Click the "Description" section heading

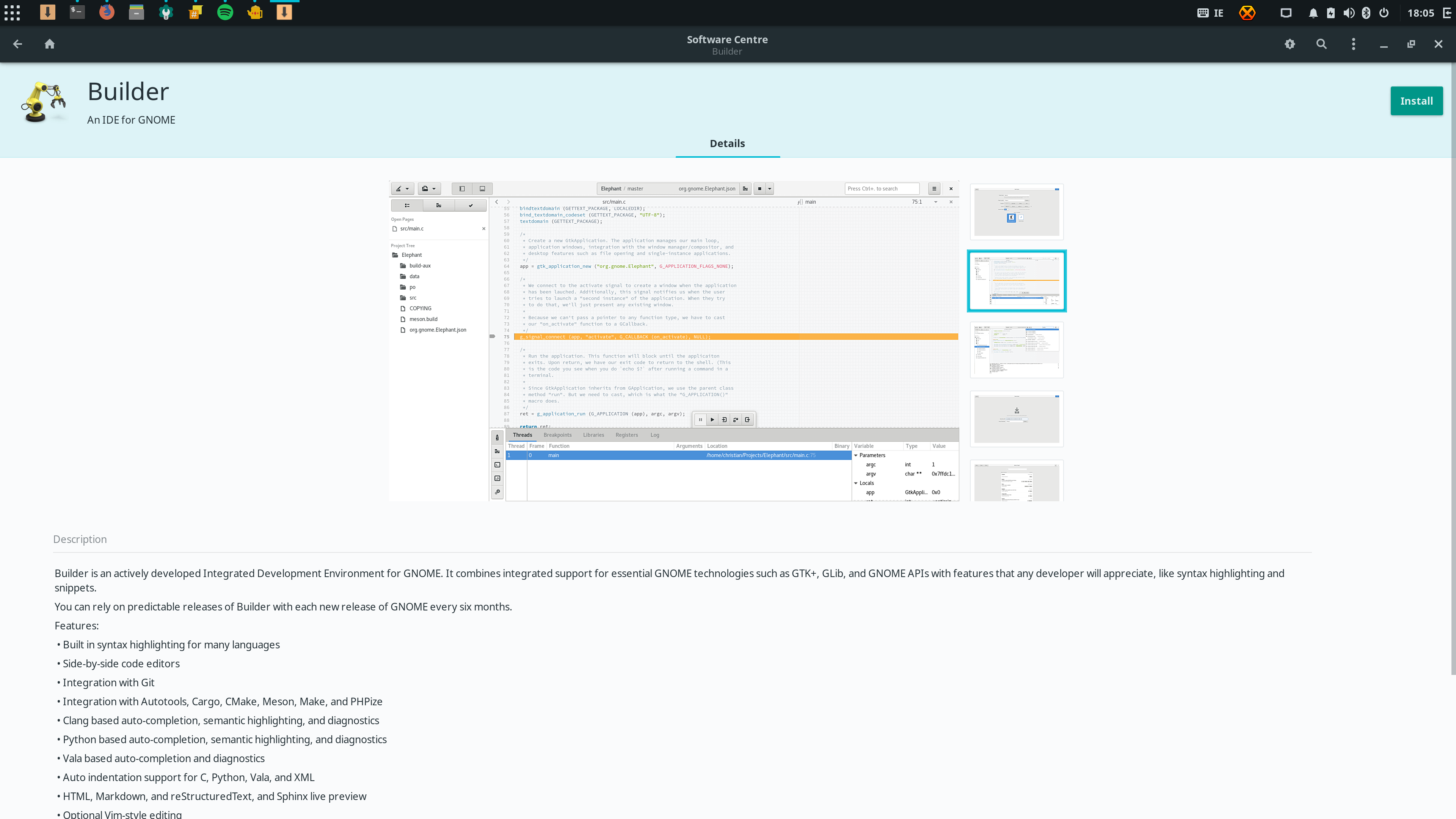[x=80, y=539]
